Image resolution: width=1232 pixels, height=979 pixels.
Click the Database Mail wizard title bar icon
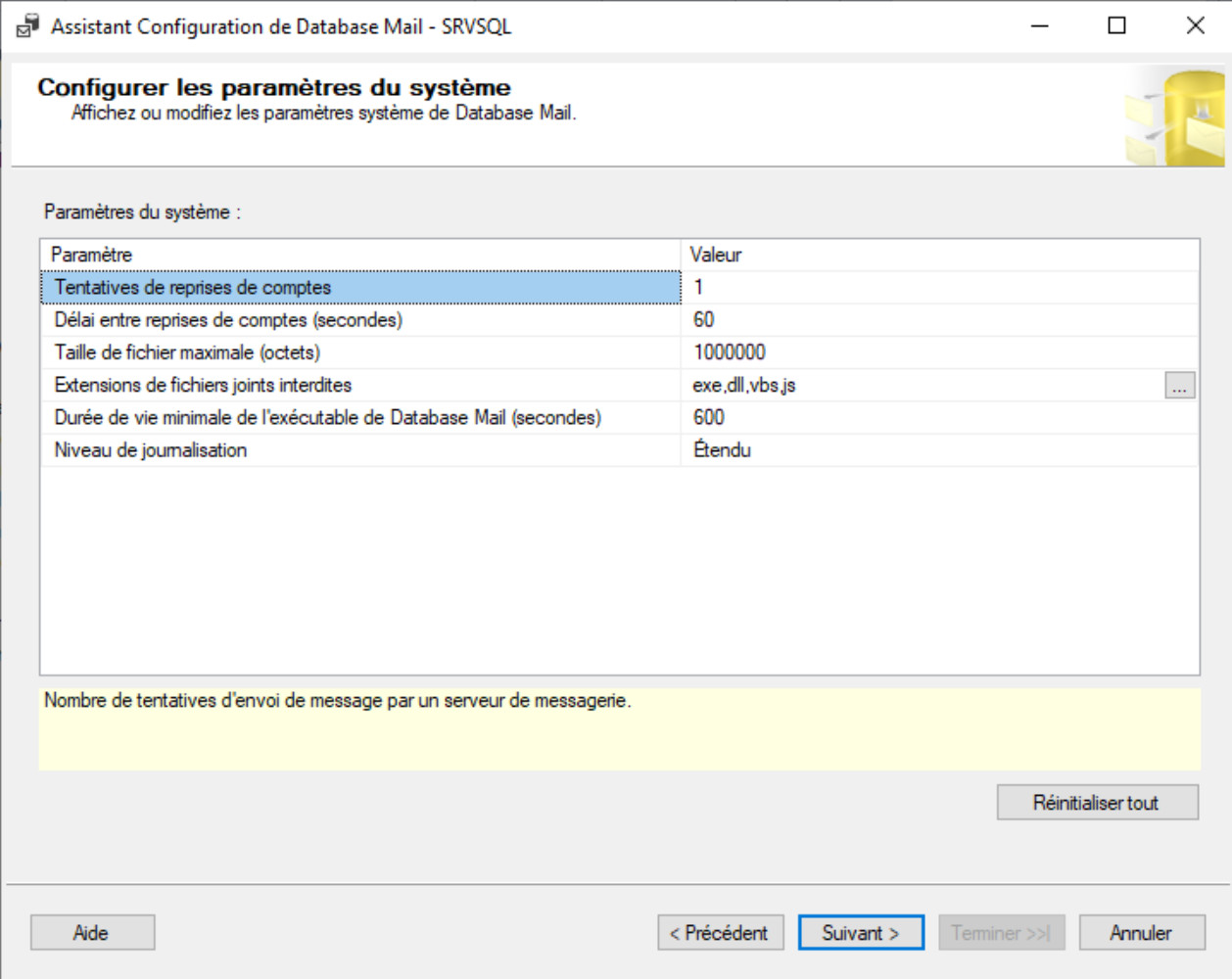[27, 26]
